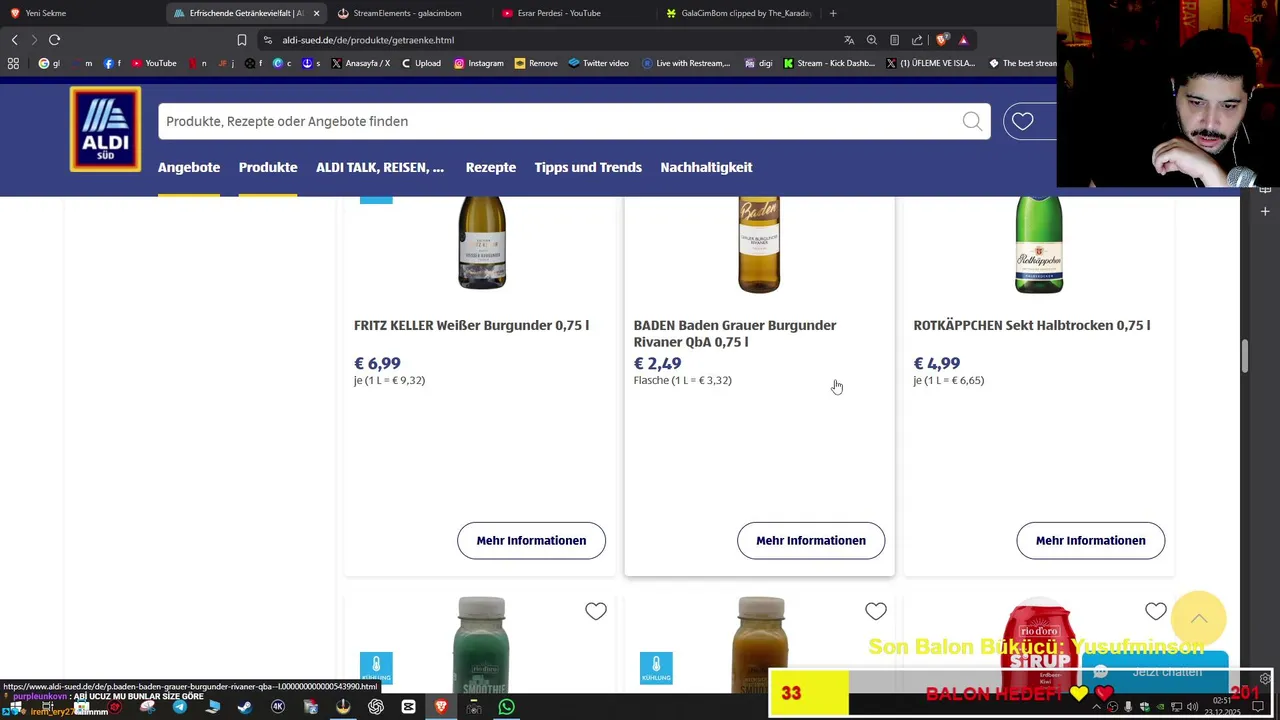Click the Baden wine bottle image
This screenshot has height=720, width=1280.
759,245
